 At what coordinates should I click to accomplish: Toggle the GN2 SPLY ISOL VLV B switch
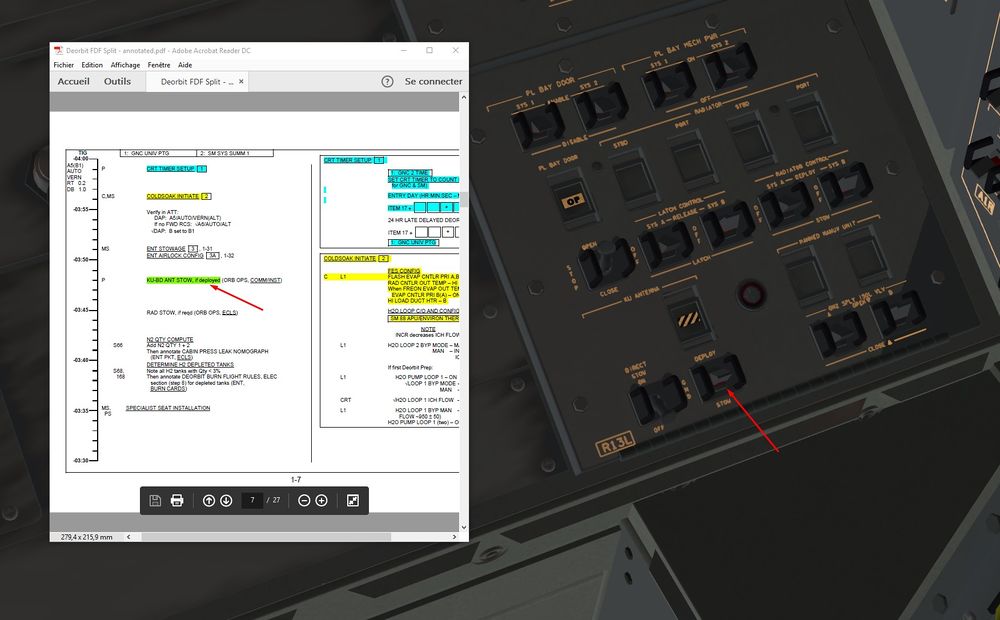coord(899,313)
